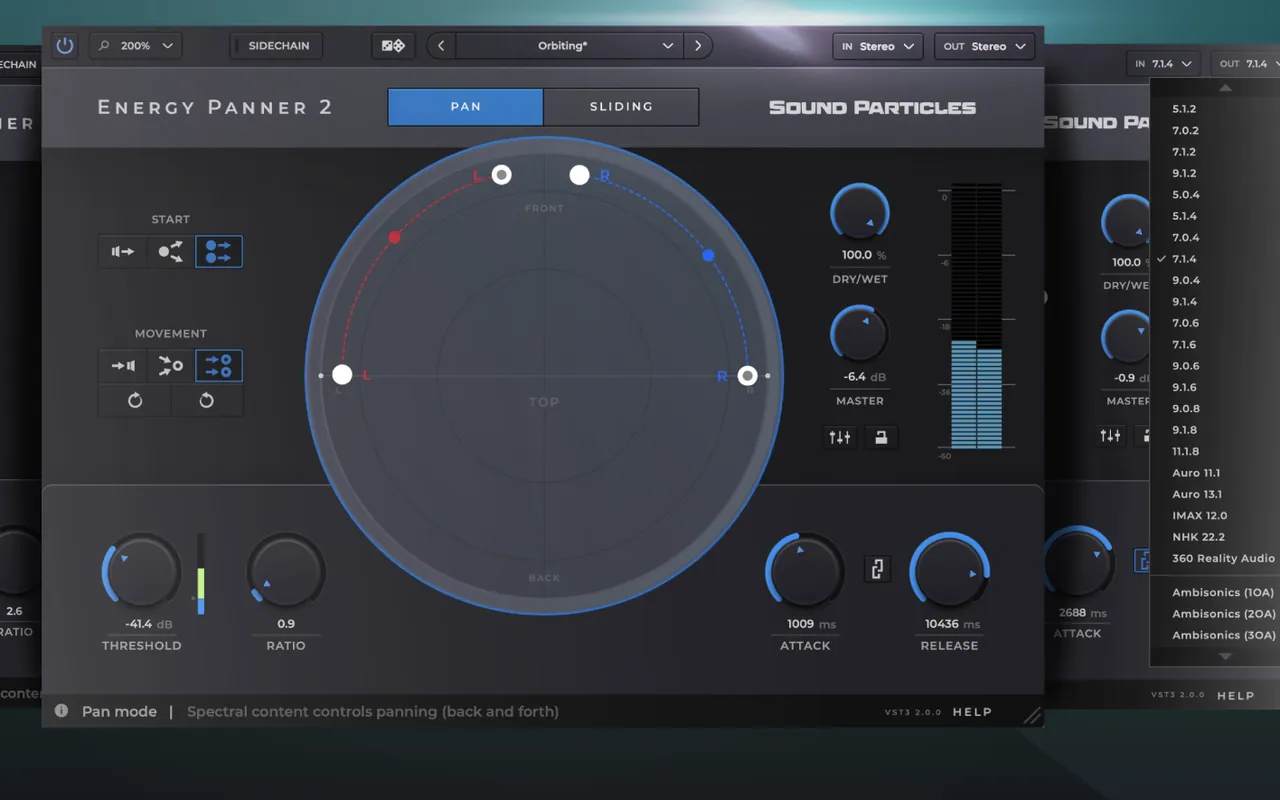The height and width of the screenshot is (800, 1280).
Task: Toggle the Sidechain button
Action: (x=276, y=46)
